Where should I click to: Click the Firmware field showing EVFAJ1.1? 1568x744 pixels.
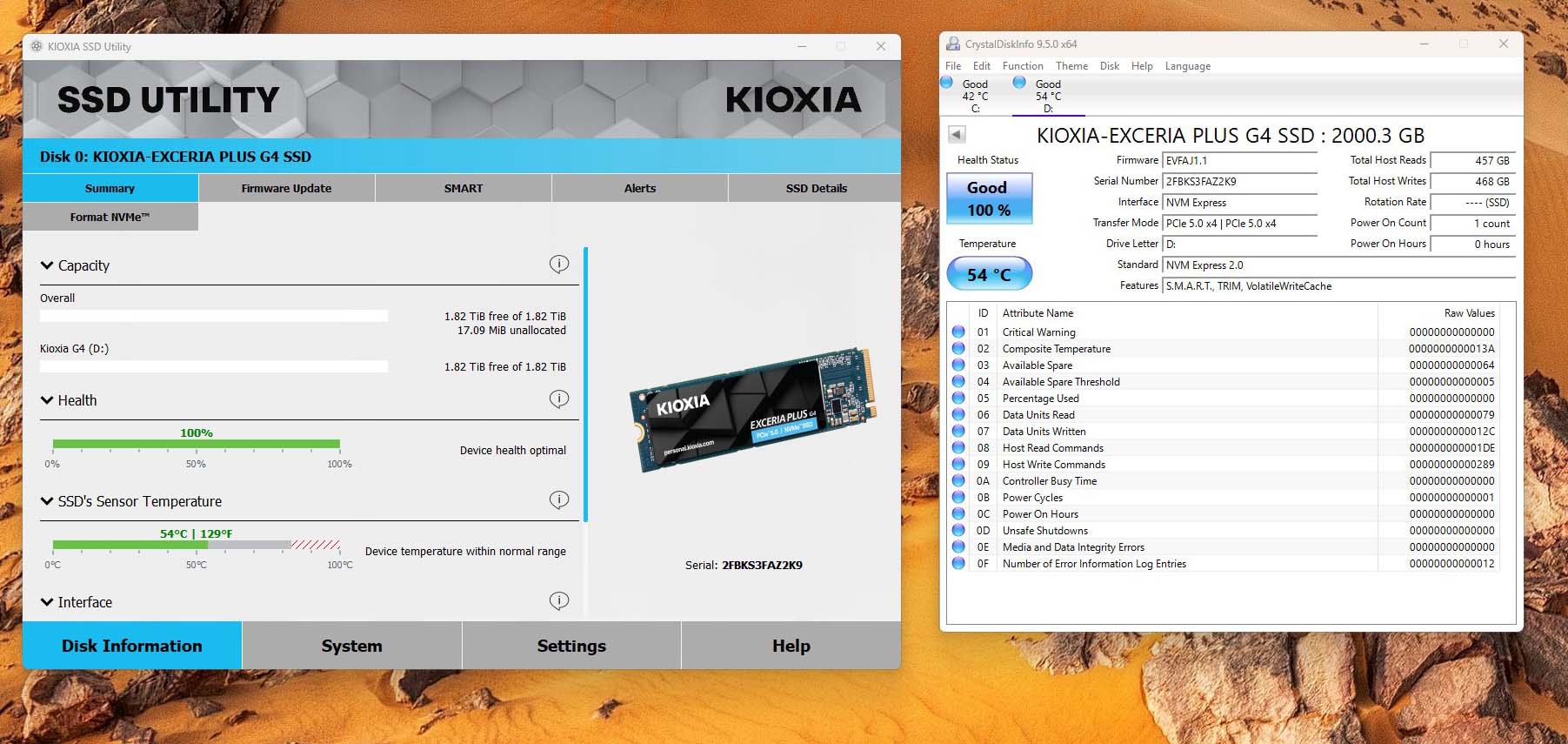pyautogui.click(x=1240, y=161)
